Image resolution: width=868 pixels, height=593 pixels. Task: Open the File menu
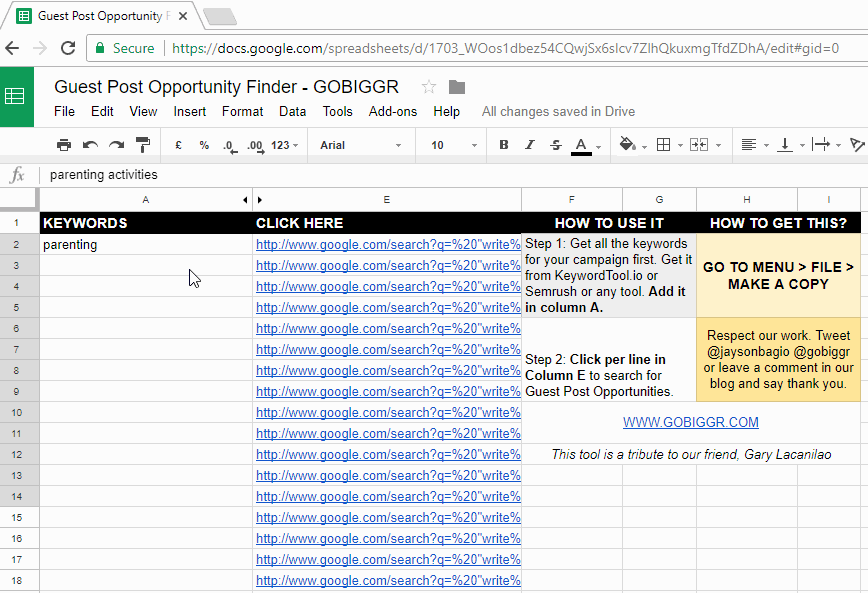click(64, 111)
